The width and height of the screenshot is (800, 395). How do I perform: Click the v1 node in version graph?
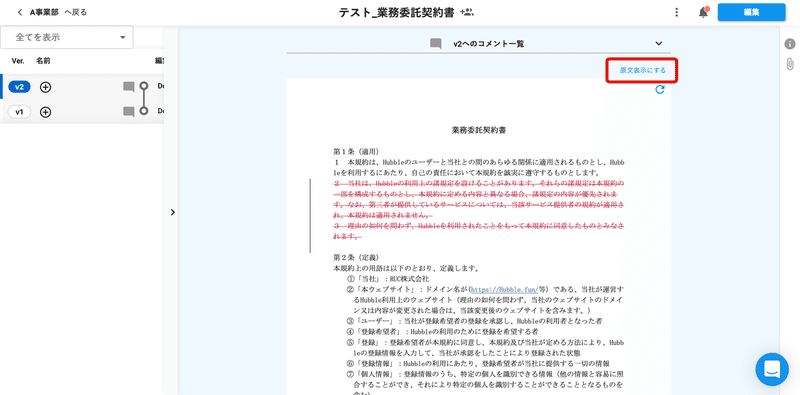pyautogui.click(x=144, y=110)
